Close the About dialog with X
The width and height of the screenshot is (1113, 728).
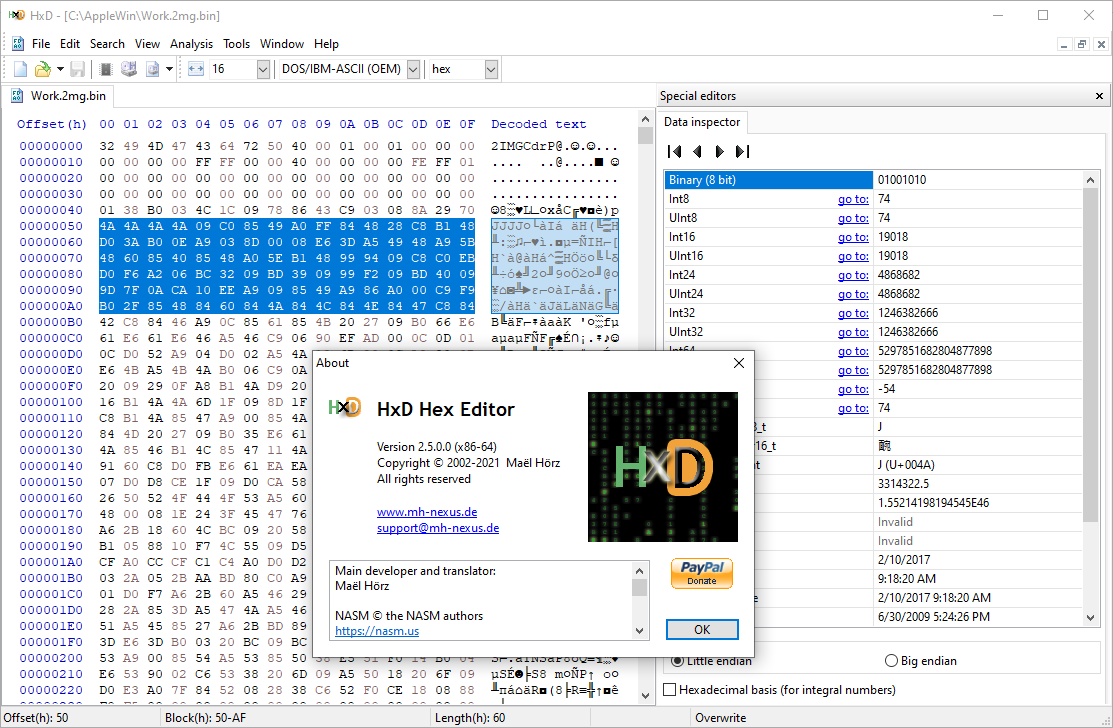point(739,363)
